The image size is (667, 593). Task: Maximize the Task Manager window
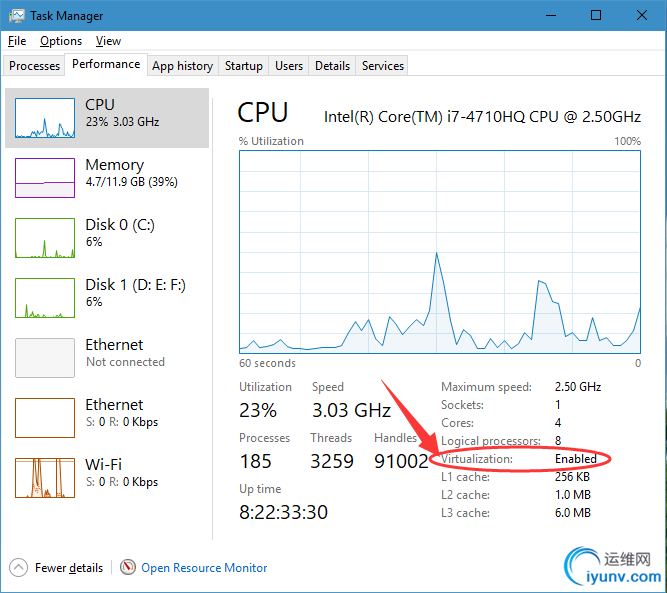596,16
